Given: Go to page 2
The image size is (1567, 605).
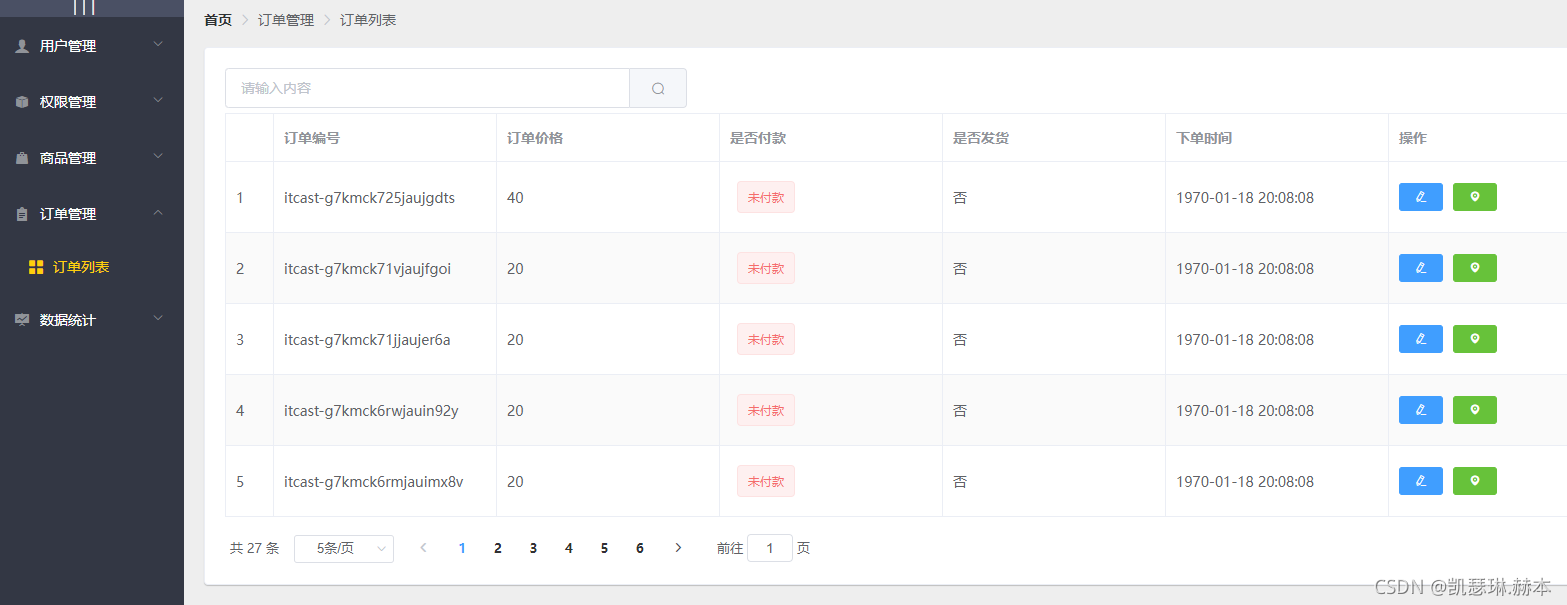Looking at the screenshot, I should pos(498,548).
